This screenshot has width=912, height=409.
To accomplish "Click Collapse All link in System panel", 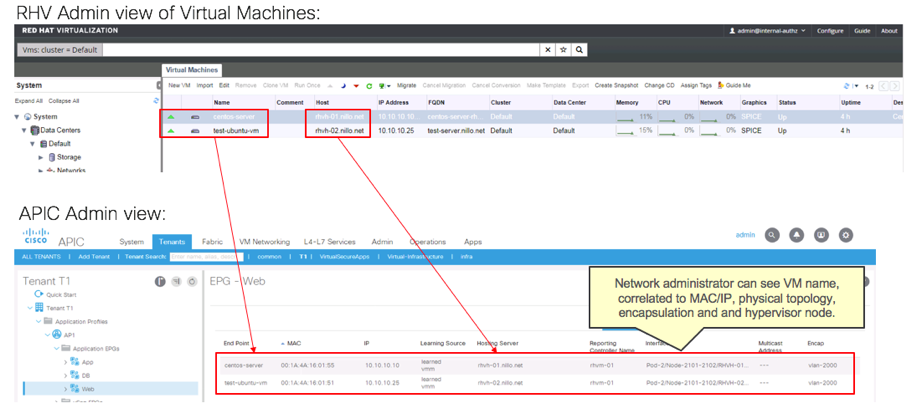I will coord(63,101).
